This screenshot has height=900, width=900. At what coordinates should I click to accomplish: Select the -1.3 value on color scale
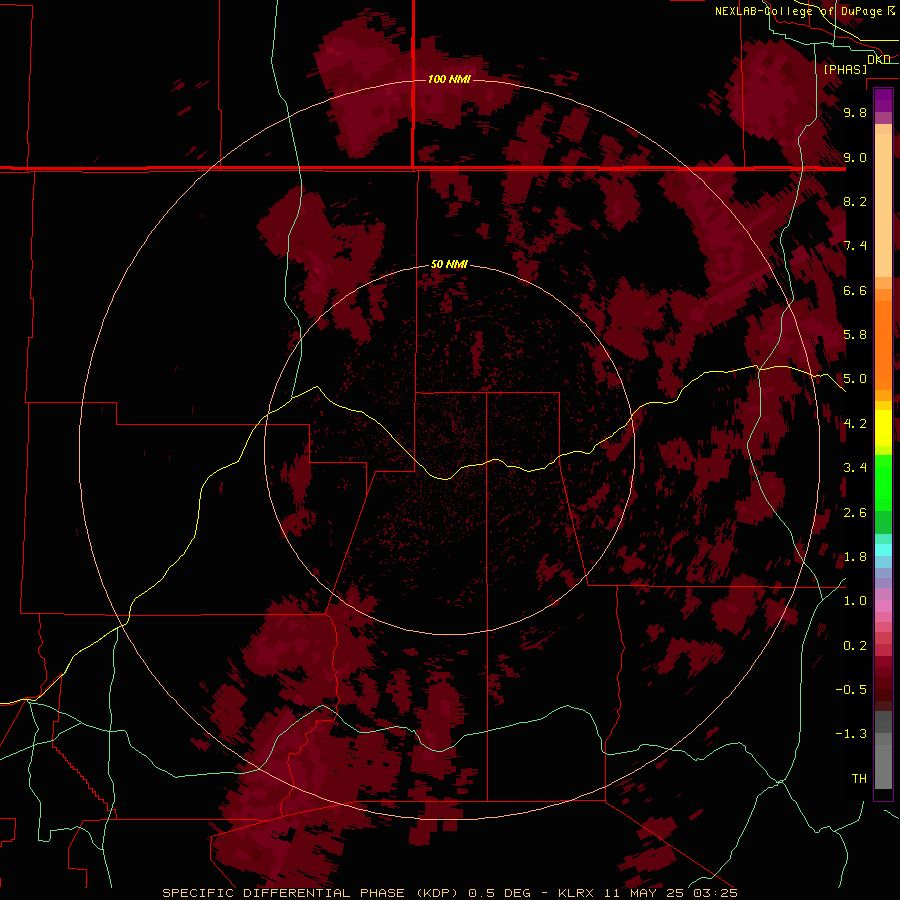[851, 734]
